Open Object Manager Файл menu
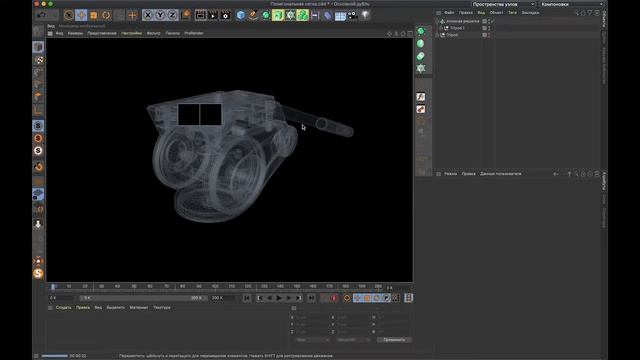 click(x=449, y=13)
